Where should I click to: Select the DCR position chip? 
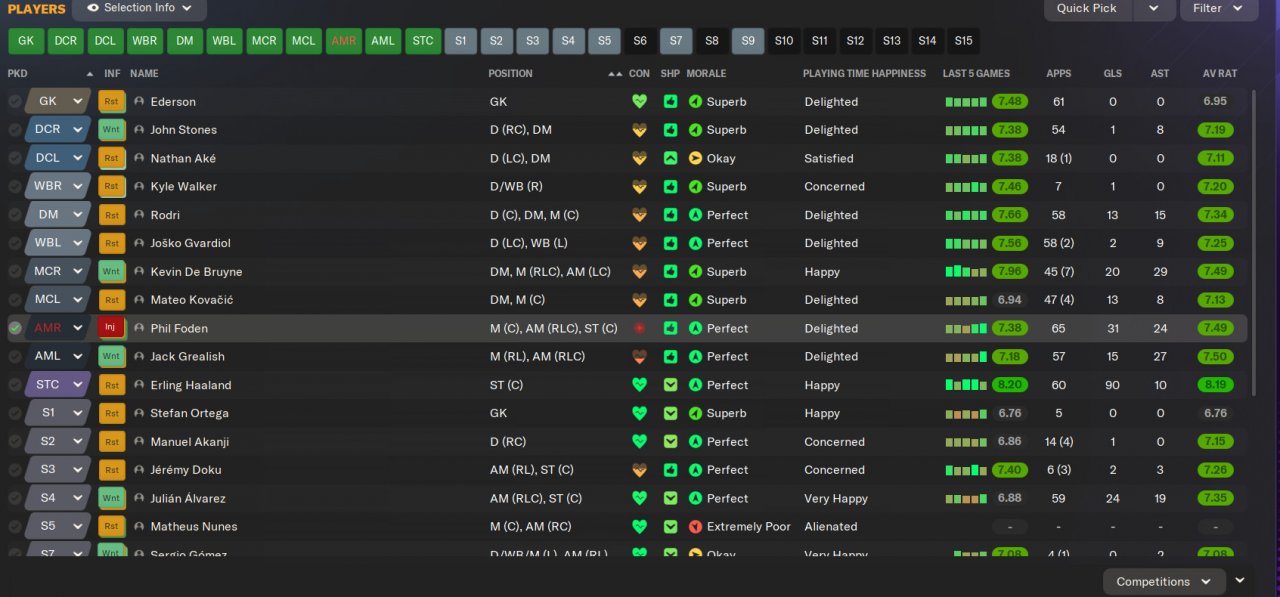(x=66, y=41)
